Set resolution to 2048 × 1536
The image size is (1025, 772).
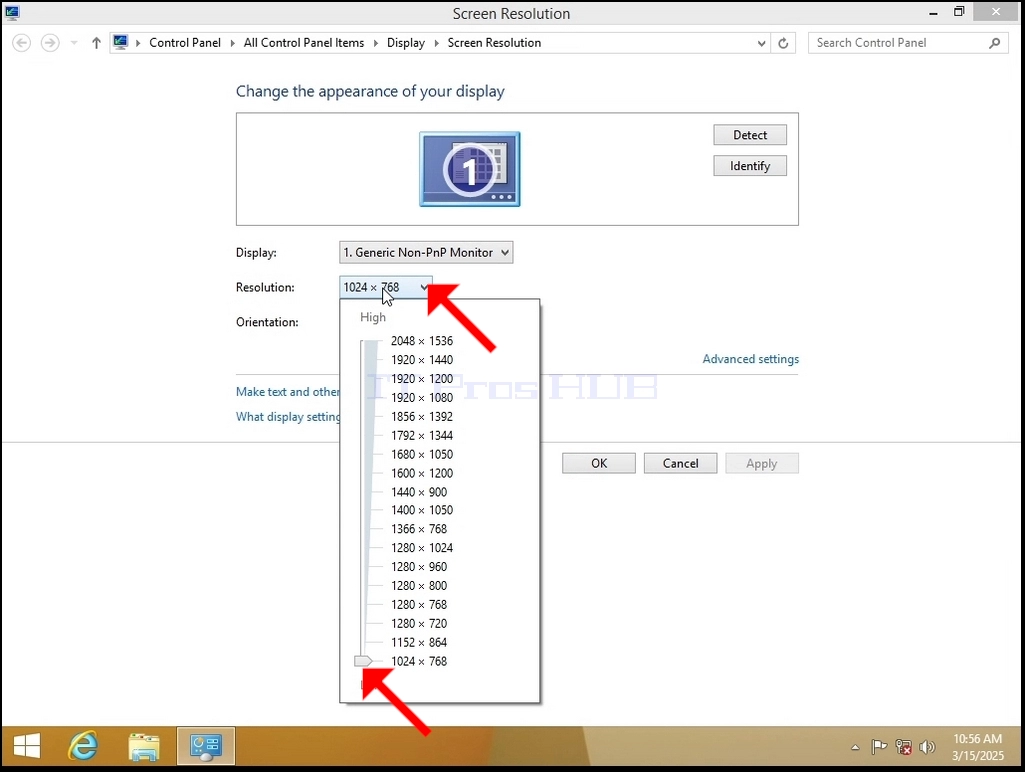(422, 341)
